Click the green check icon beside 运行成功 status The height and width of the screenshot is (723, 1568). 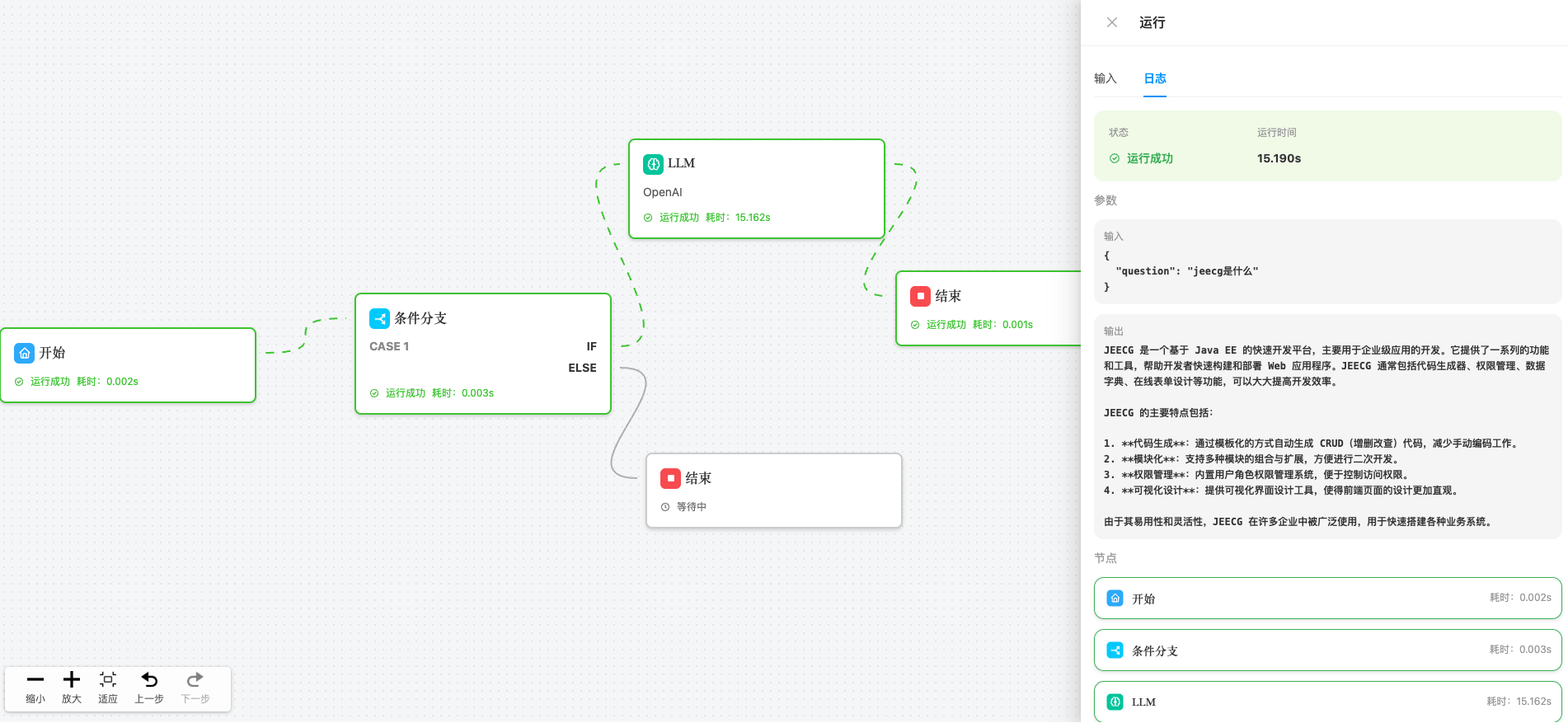pos(1115,158)
